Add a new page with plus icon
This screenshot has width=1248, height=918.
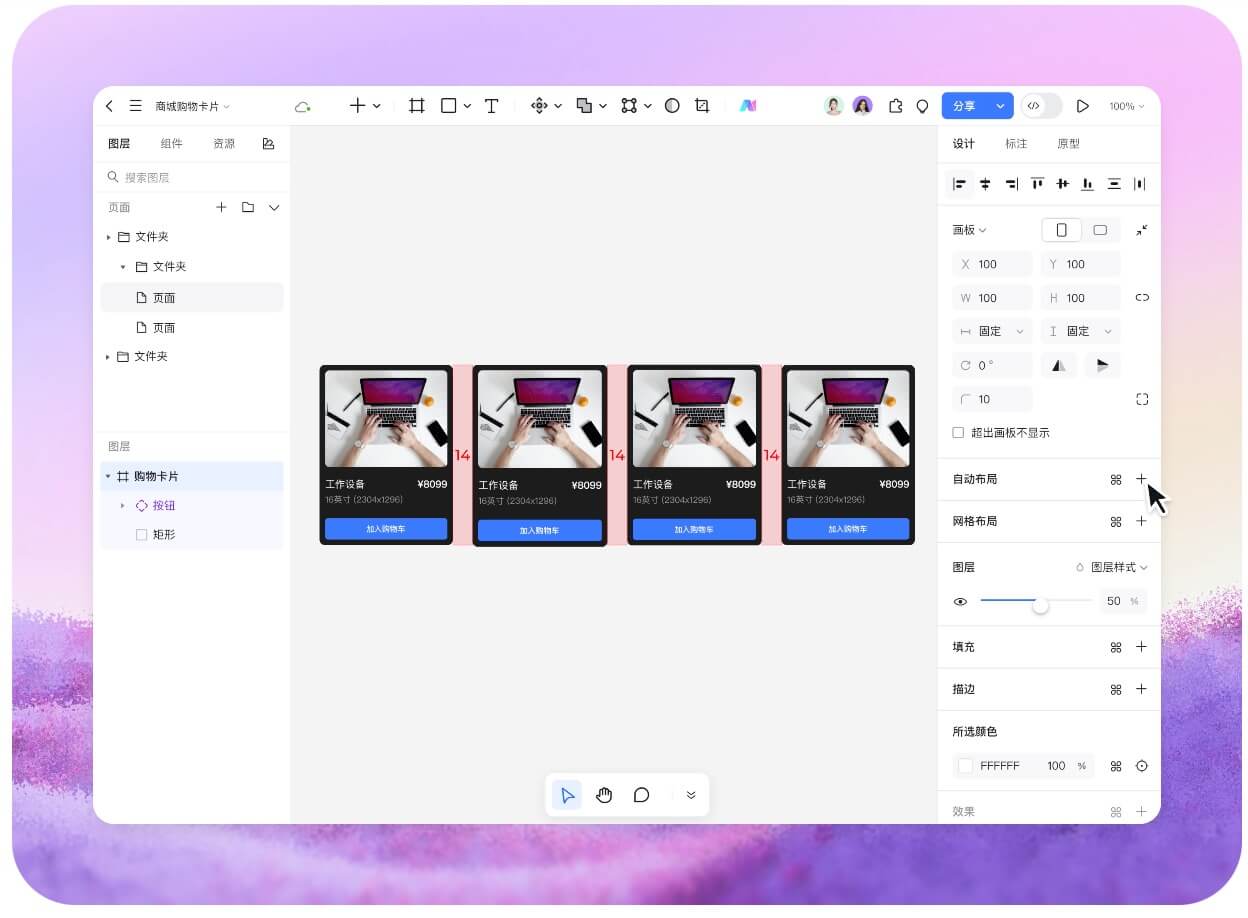[x=221, y=207]
